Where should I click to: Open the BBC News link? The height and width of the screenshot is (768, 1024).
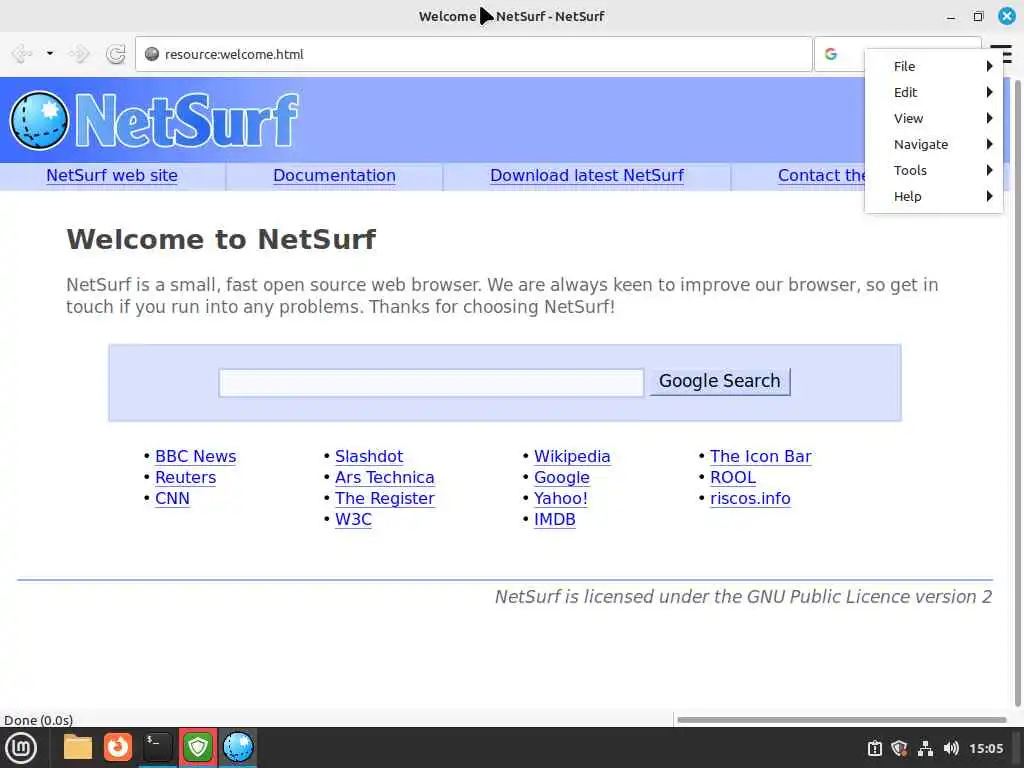[195, 456]
